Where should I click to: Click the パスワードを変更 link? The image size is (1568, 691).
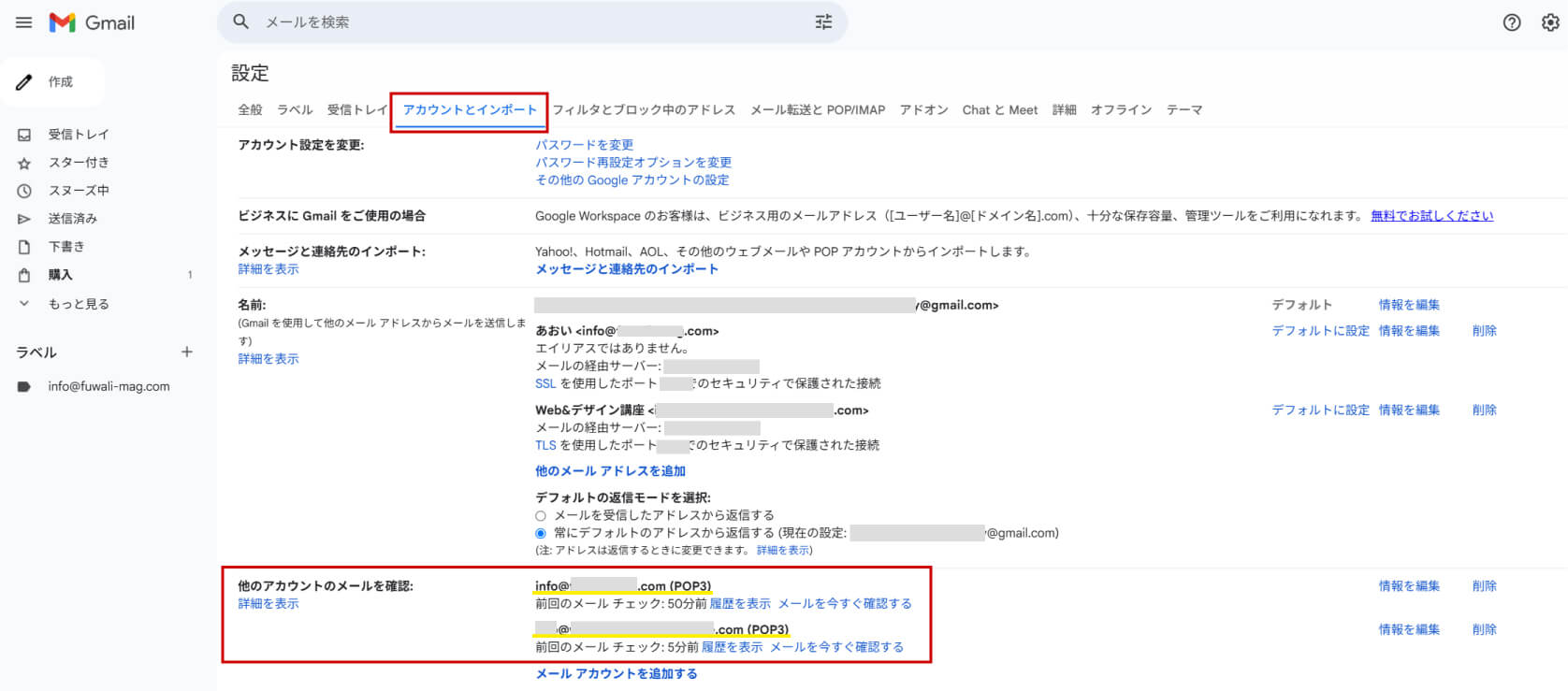pos(584,145)
